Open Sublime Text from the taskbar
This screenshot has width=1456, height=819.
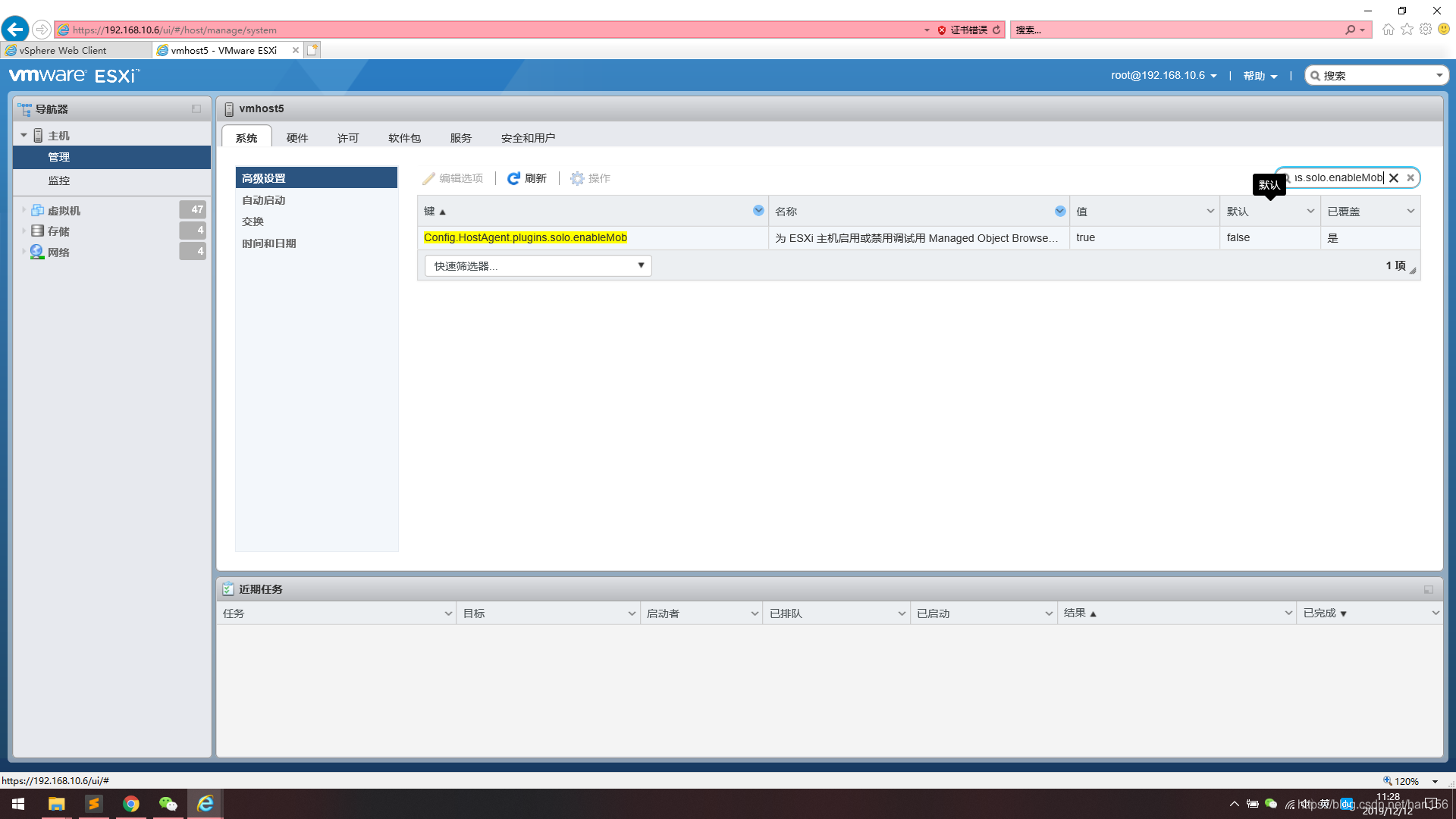[93, 804]
